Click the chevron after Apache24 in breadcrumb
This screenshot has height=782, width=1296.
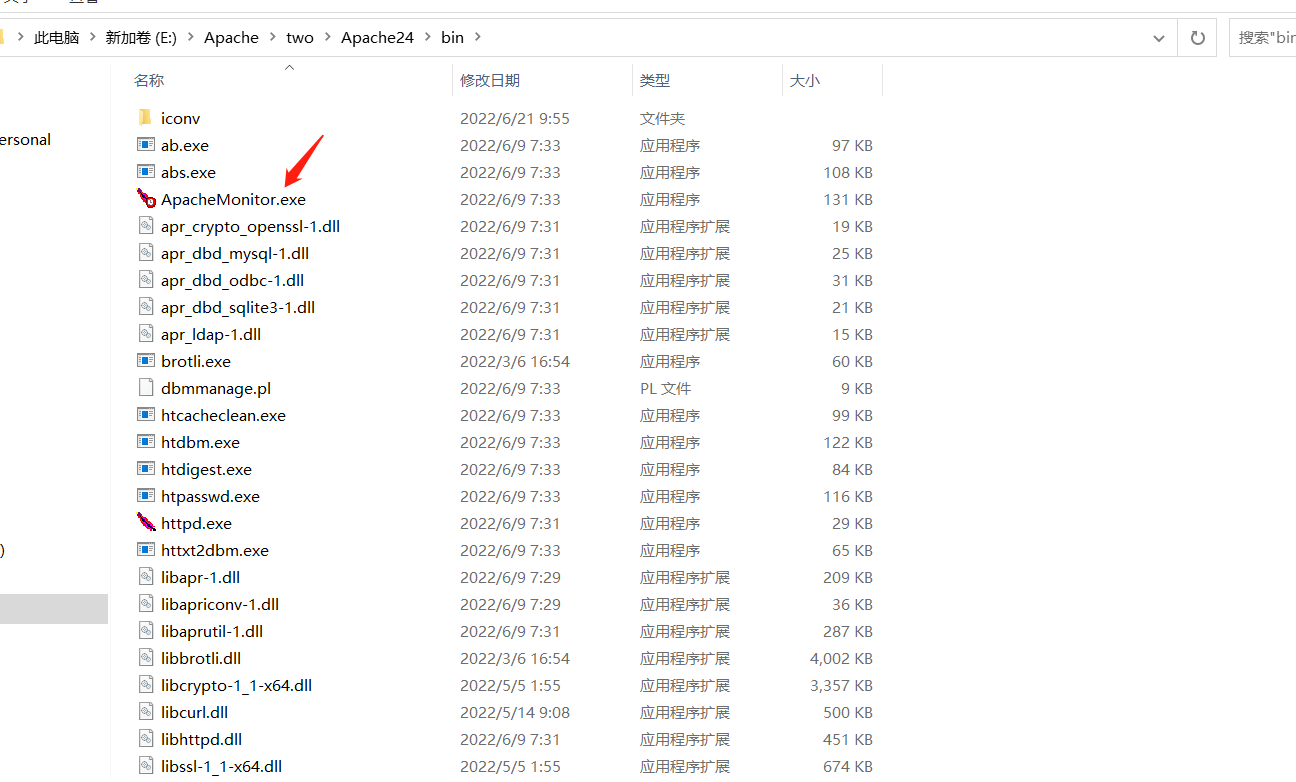(428, 37)
